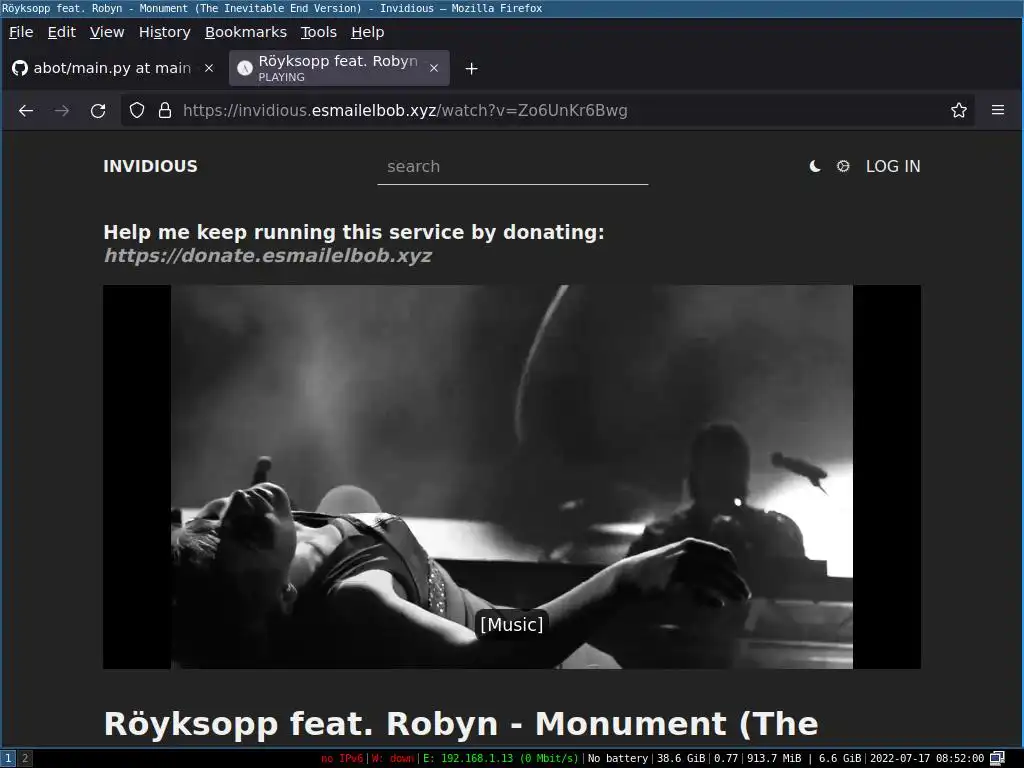Switch to workspace 2 in status bar
Screen dimensions: 1024x768
click(x=25, y=758)
